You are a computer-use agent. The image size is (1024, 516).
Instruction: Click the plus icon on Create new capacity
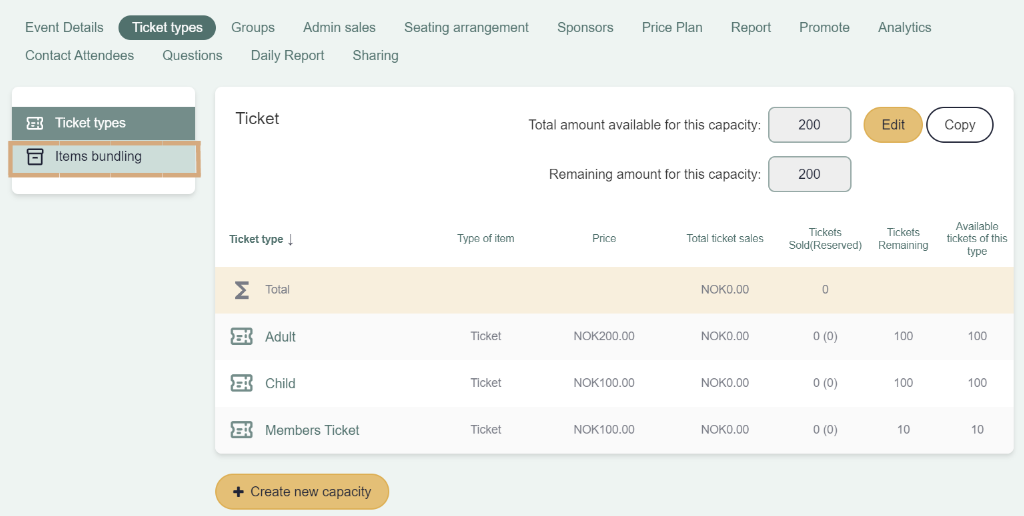238,492
